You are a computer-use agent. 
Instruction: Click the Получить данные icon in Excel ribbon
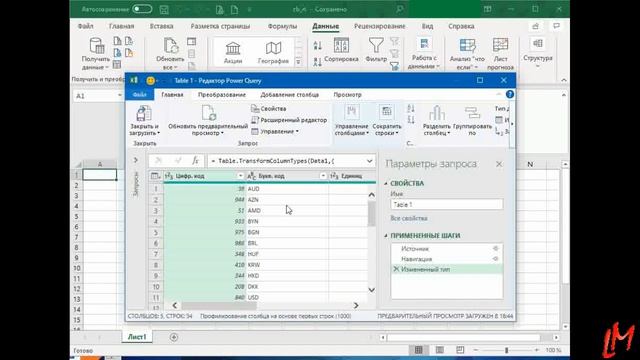pyautogui.click(x=97, y=46)
